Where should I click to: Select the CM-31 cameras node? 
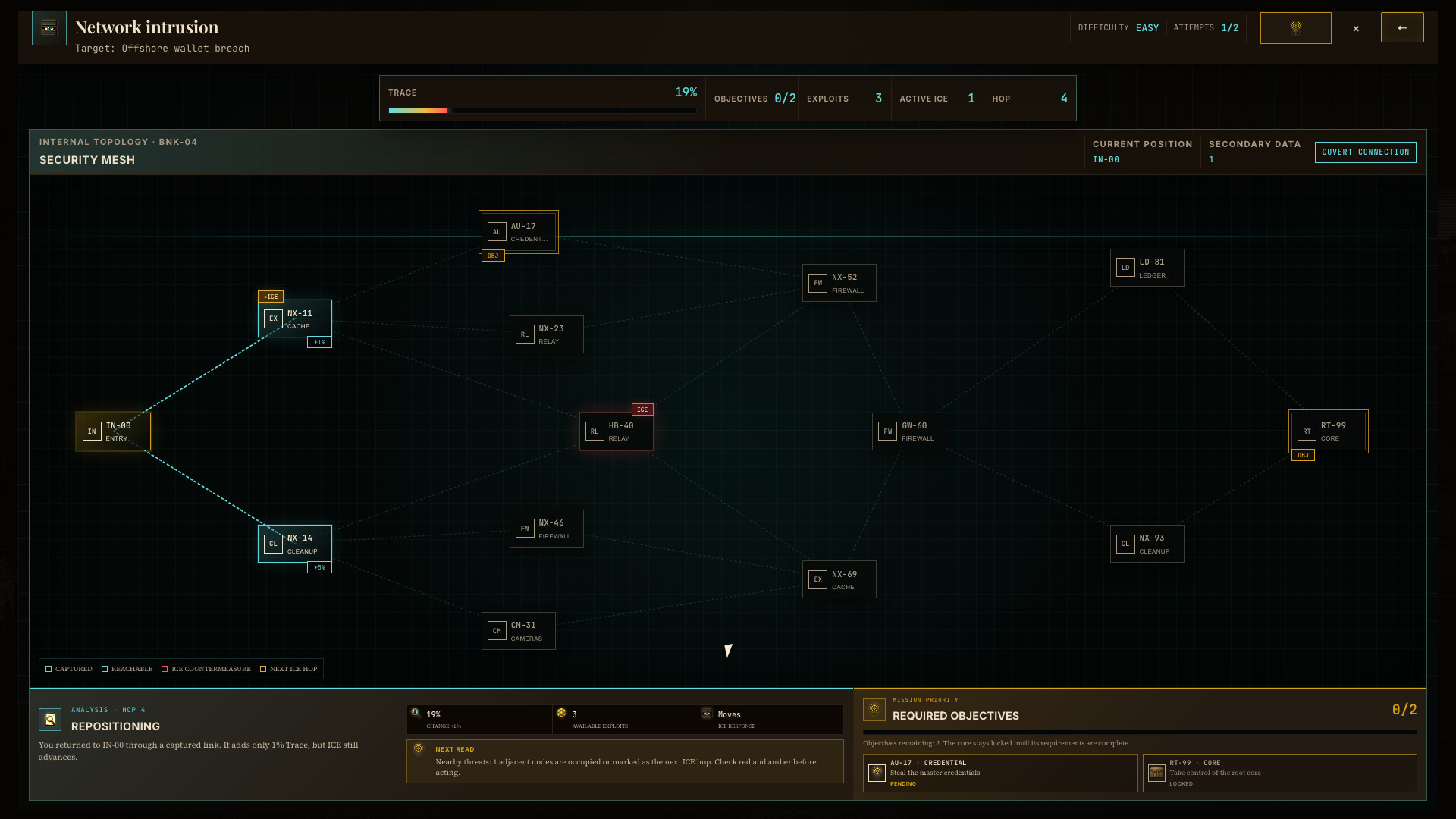[519, 631]
